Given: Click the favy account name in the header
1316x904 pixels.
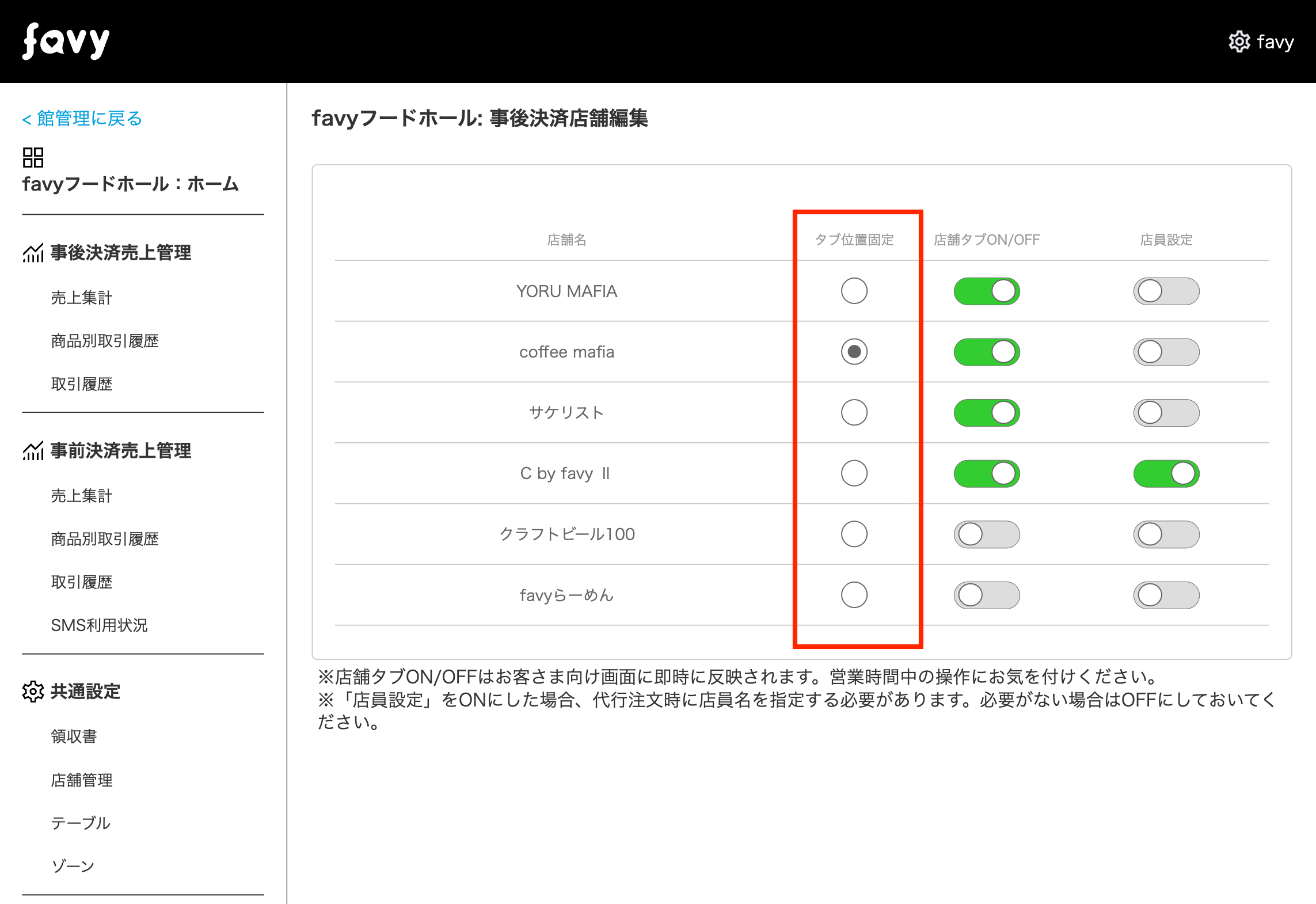Looking at the screenshot, I should coord(1276,41).
